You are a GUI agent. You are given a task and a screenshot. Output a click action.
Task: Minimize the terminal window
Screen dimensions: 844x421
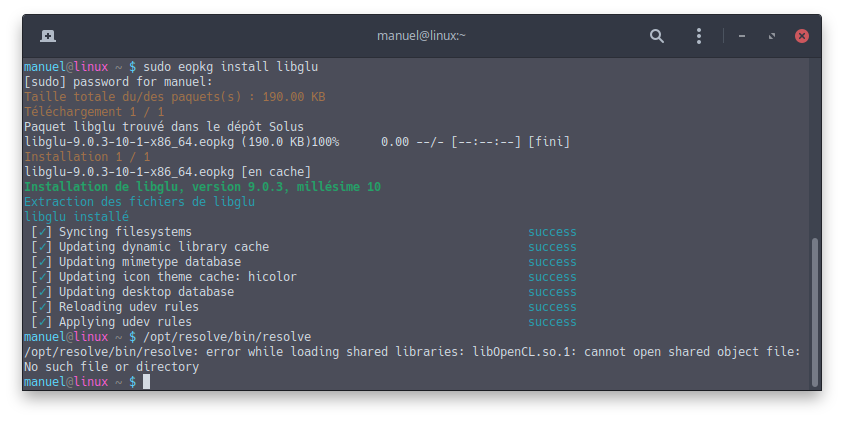pyautogui.click(x=742, y=36)
